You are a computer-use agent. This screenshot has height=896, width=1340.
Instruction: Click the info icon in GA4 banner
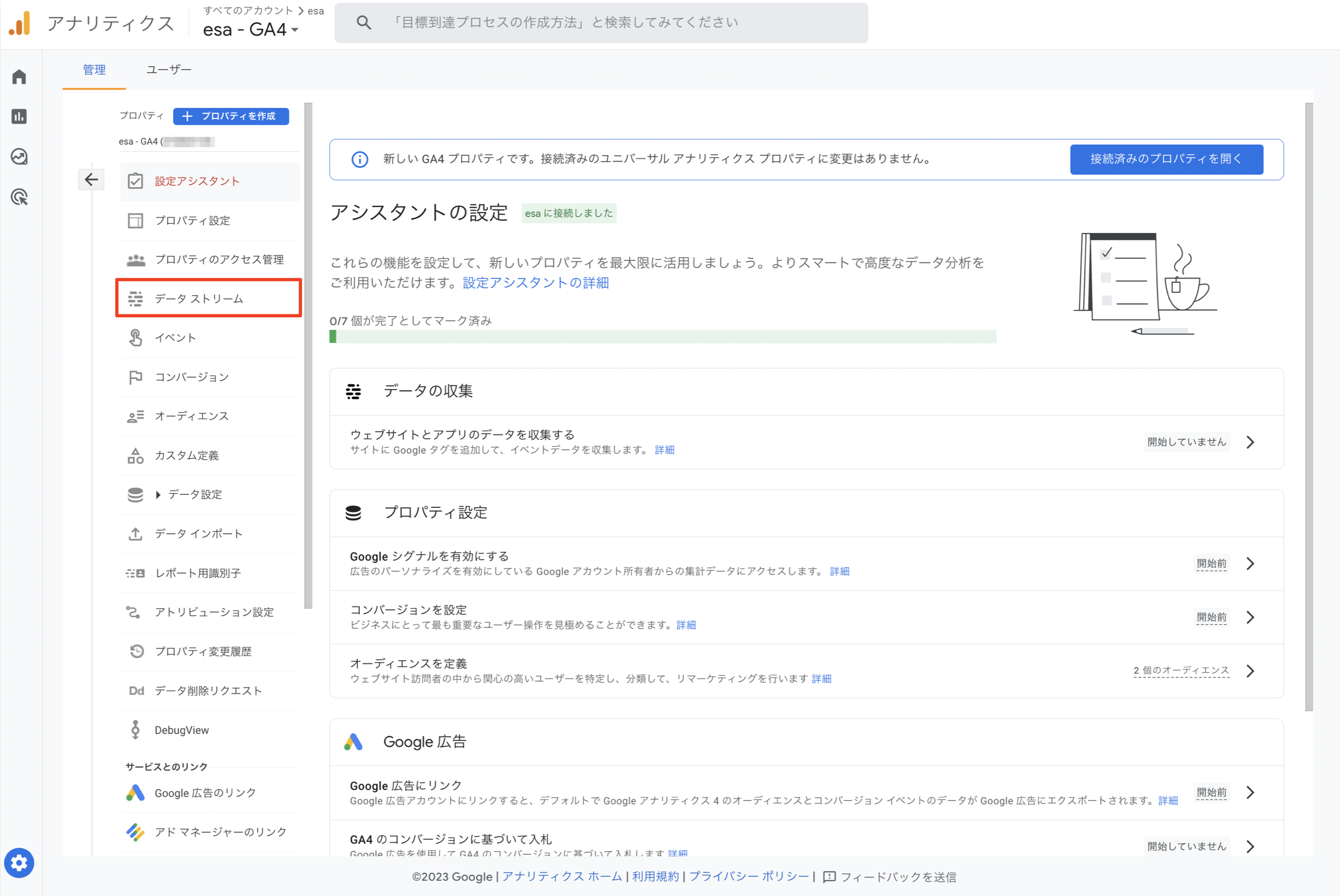coord(359,160)
